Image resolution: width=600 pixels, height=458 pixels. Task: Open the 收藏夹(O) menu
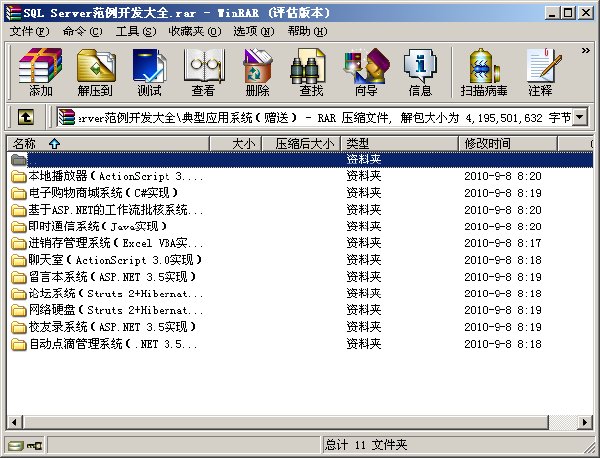click(x=195, y=31)
